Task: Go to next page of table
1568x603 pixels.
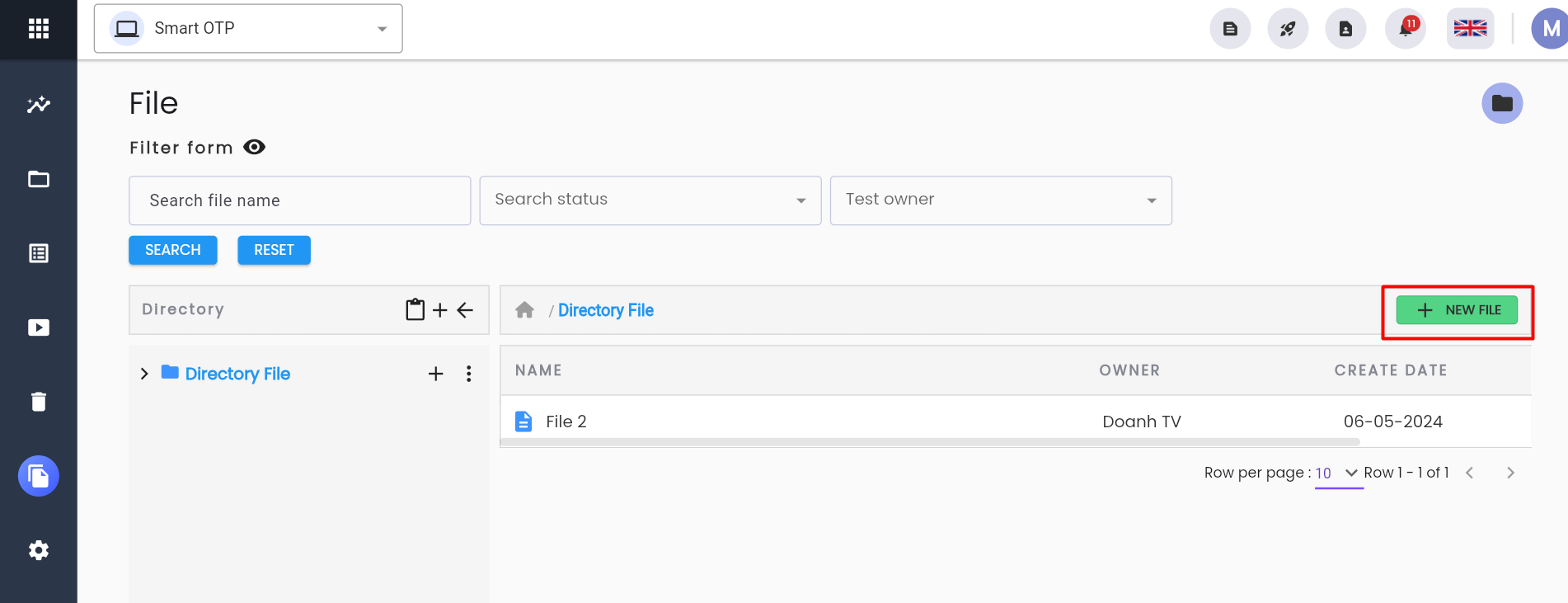Action: pos(1510,473)
